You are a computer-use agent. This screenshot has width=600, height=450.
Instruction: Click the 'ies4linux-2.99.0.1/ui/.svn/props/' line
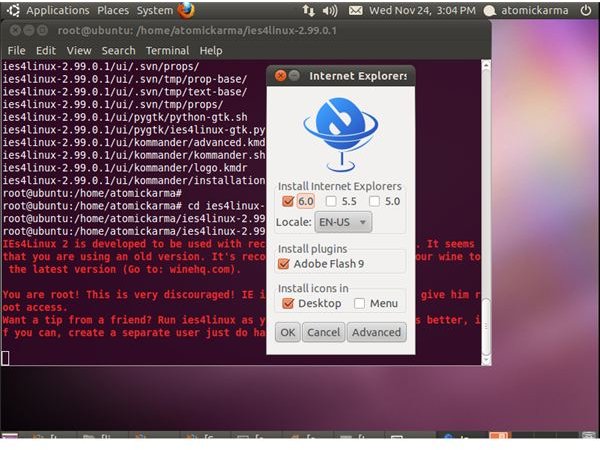(x=101, y=67)
